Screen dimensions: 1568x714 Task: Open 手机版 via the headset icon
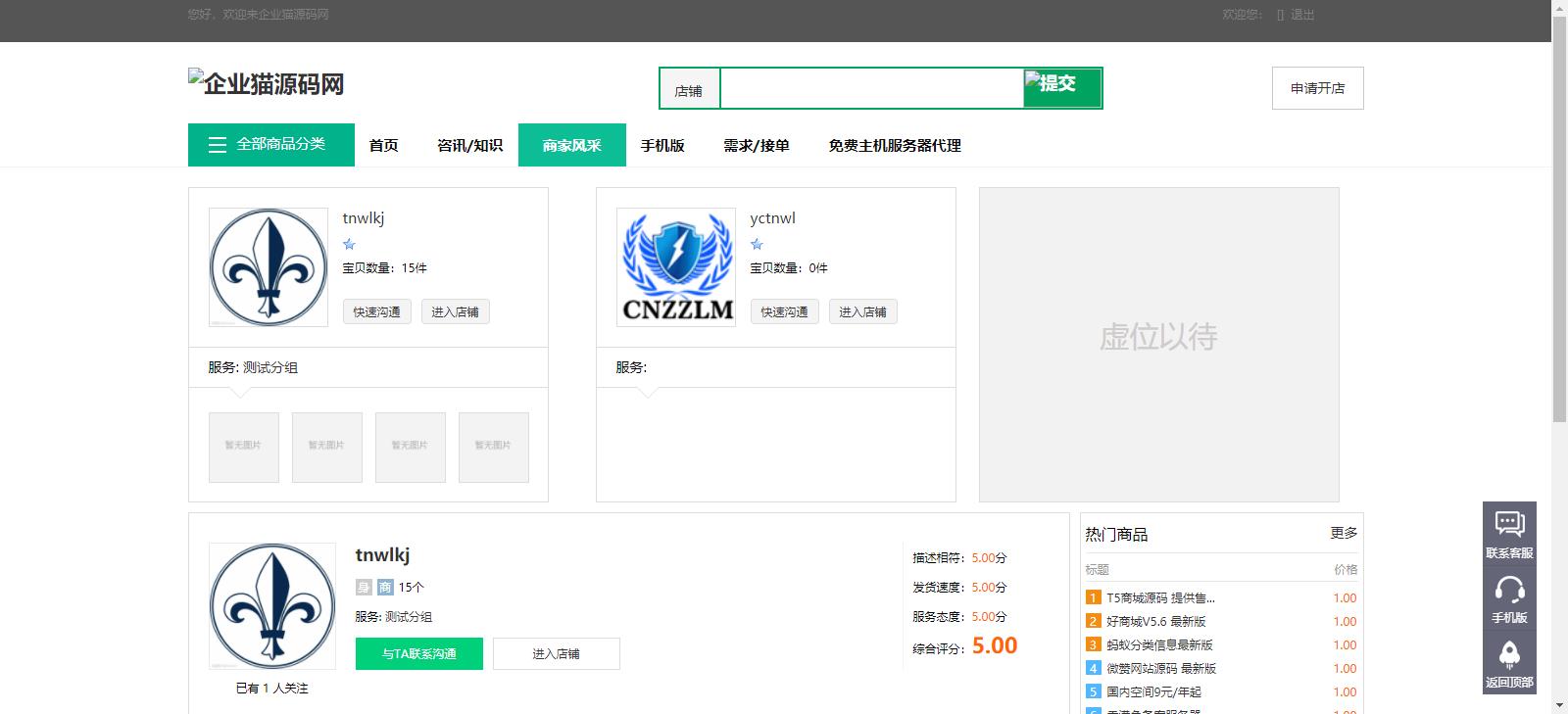pyautogui.click(x=1509, y=590)
